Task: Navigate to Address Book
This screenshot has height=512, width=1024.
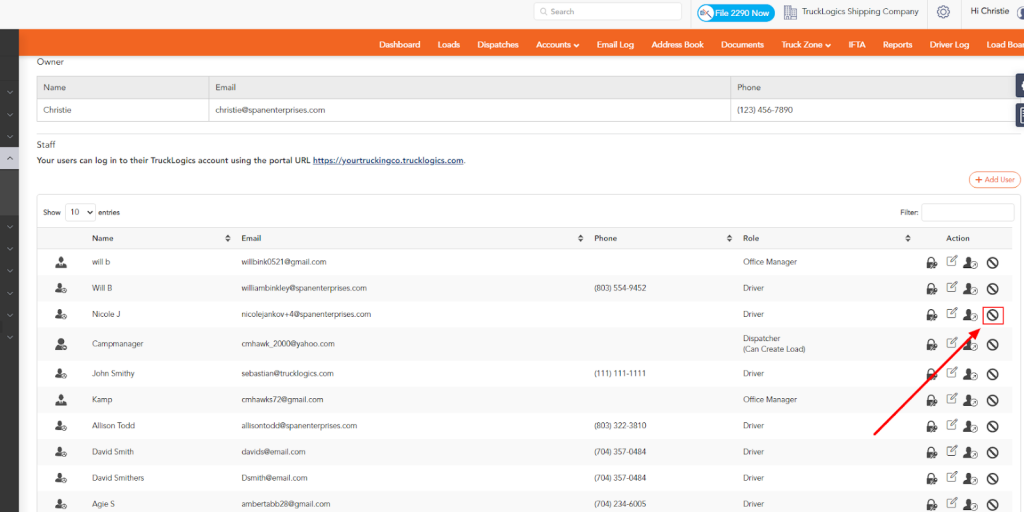Action: point(677,45)
